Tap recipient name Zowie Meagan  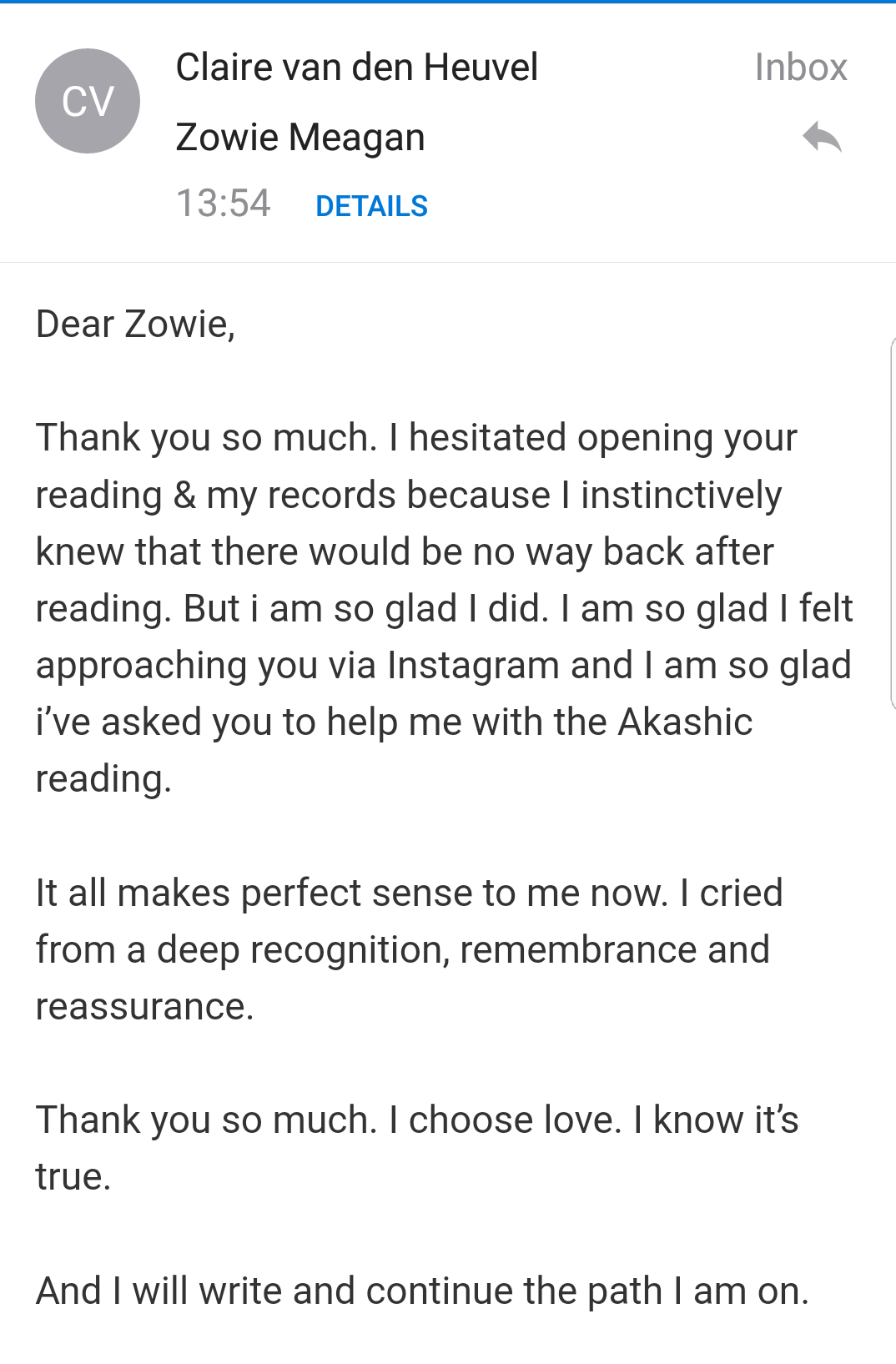pyautogui.click(x=300, y=138)
